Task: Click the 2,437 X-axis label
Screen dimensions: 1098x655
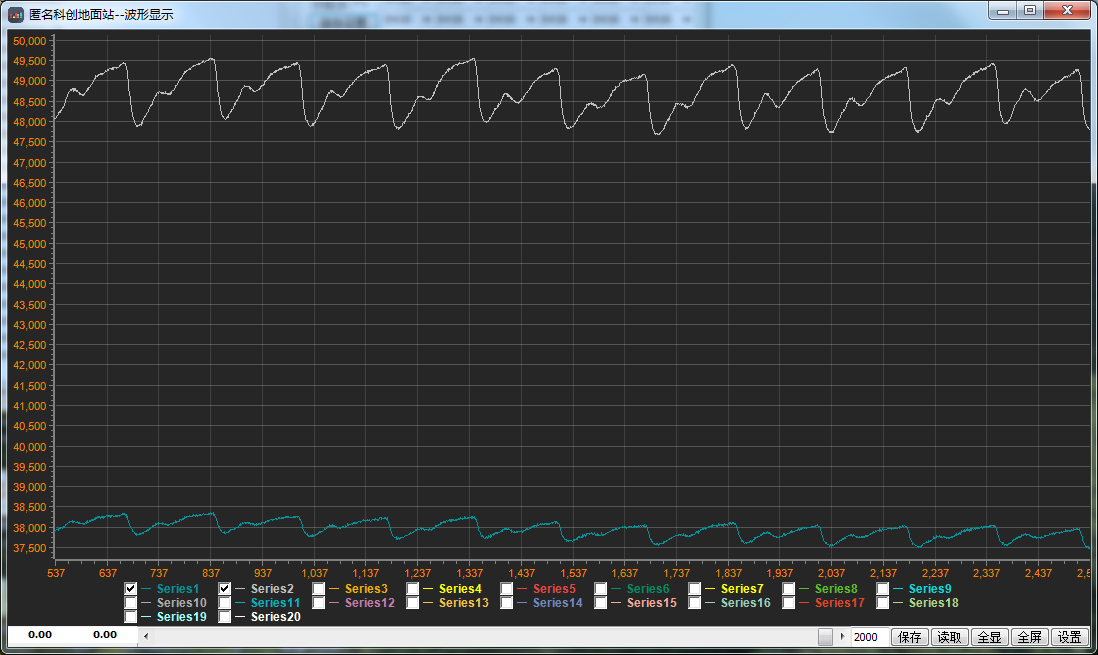Action: tap(1038, 573)
